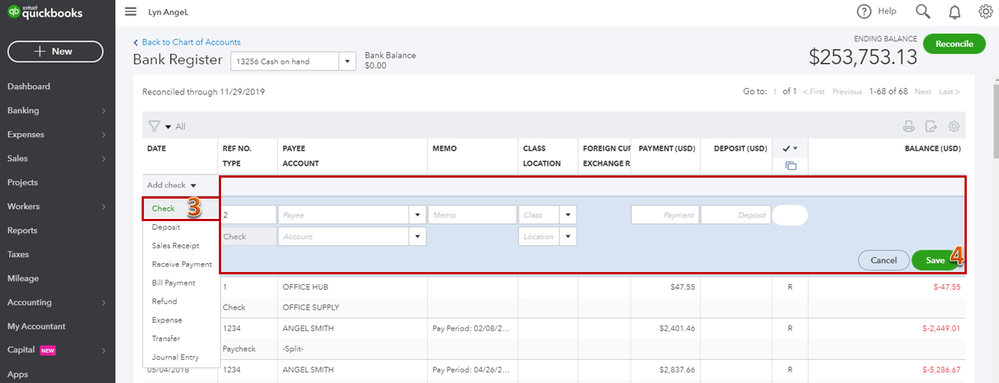
Task: Export the register with the export icon
Action: [931, 126]
